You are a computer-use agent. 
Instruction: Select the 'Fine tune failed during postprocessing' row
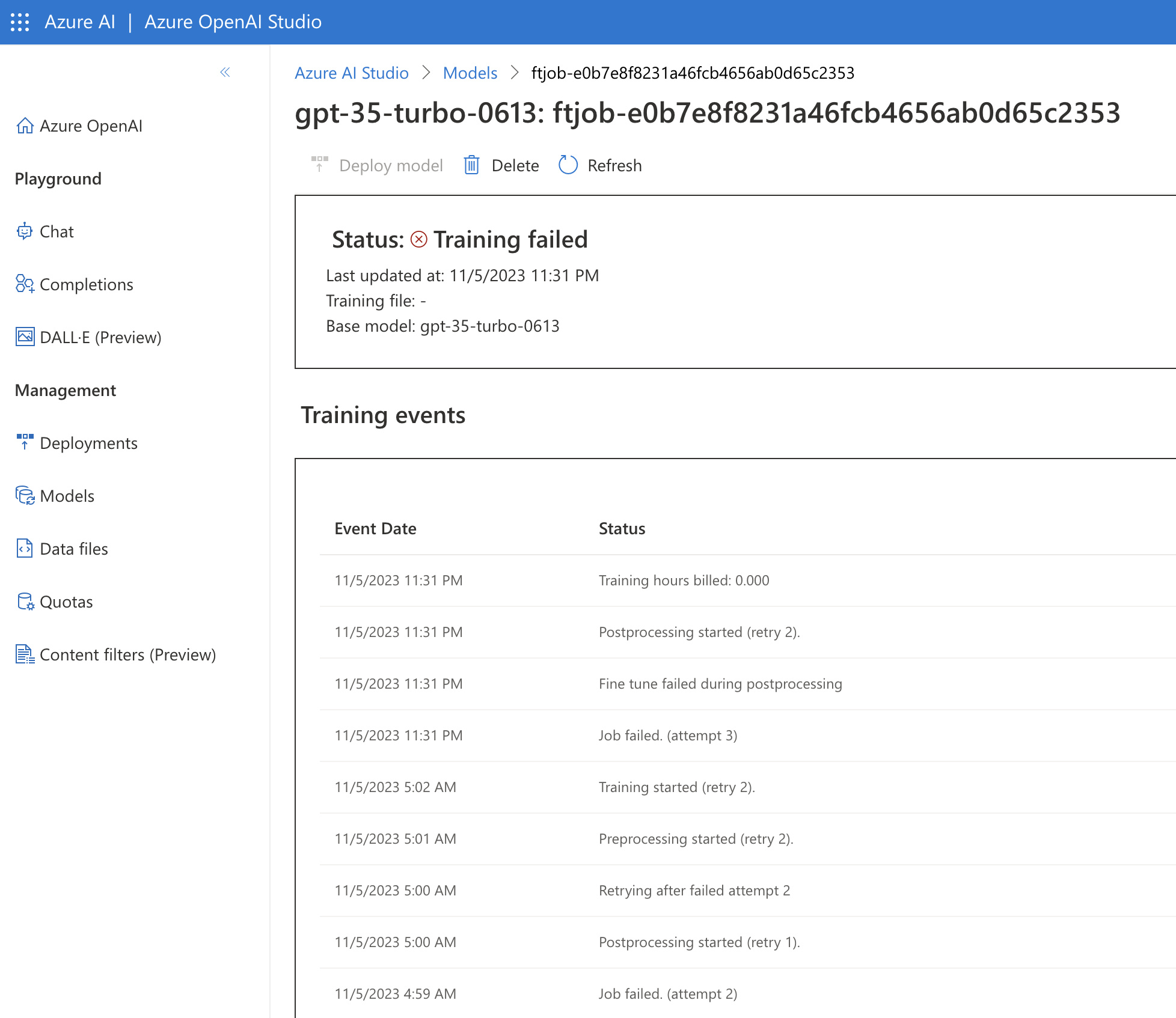[x=720, y=684]
